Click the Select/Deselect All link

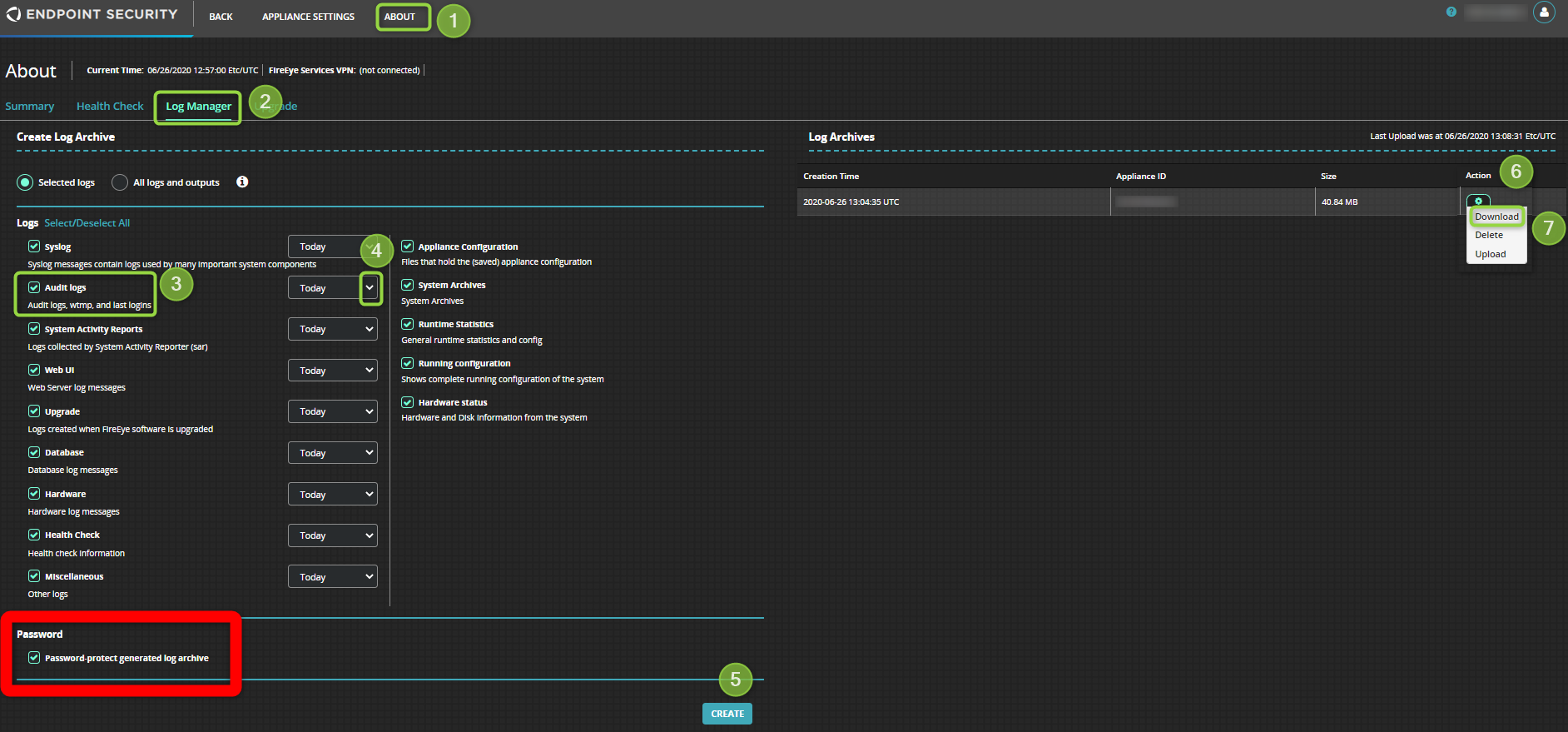point(87,223)
